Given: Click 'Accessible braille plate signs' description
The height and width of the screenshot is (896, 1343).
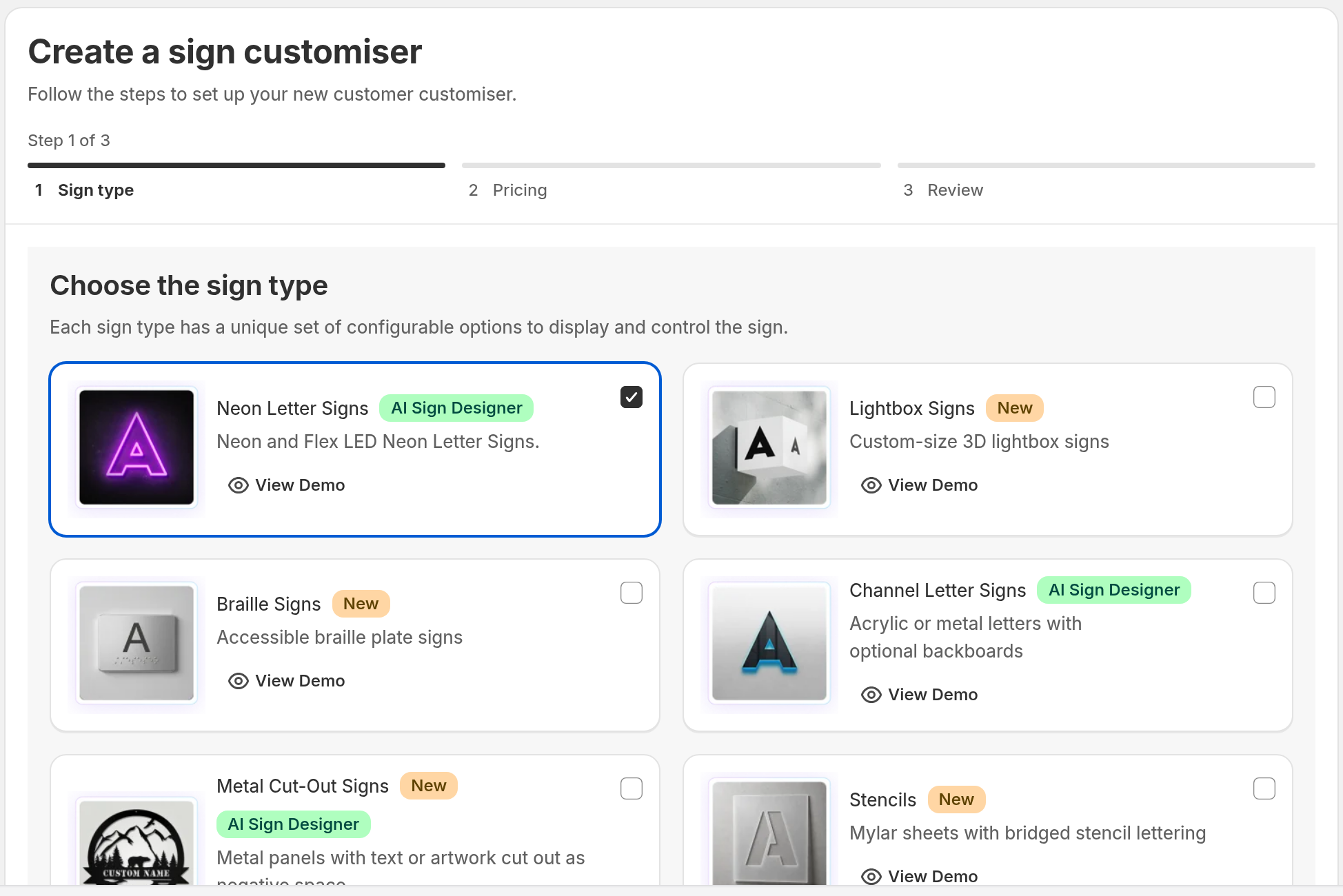Looking at the screenshot, I should (340, 638).
